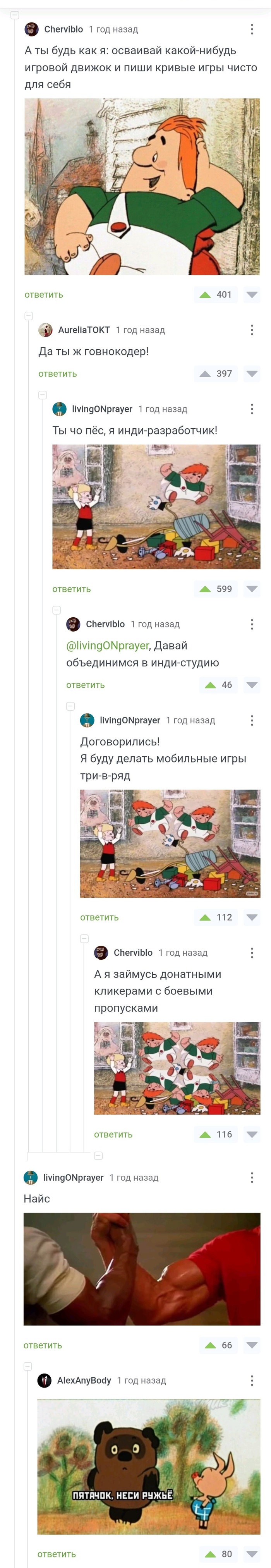Open the @livingONprayer mention link
This screenshot has width=271, height=1568.
(107, 645)
